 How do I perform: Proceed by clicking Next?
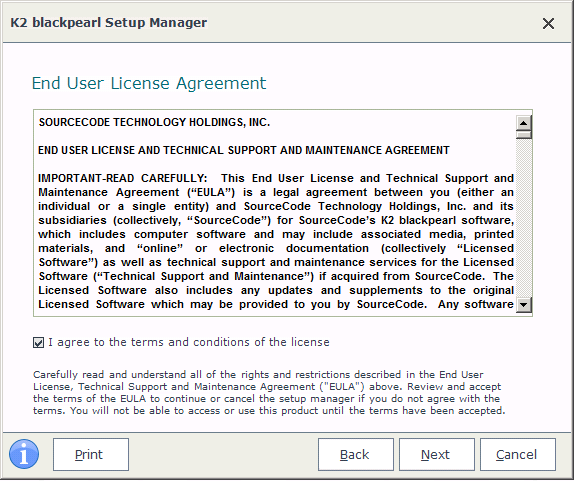[437, 454]
